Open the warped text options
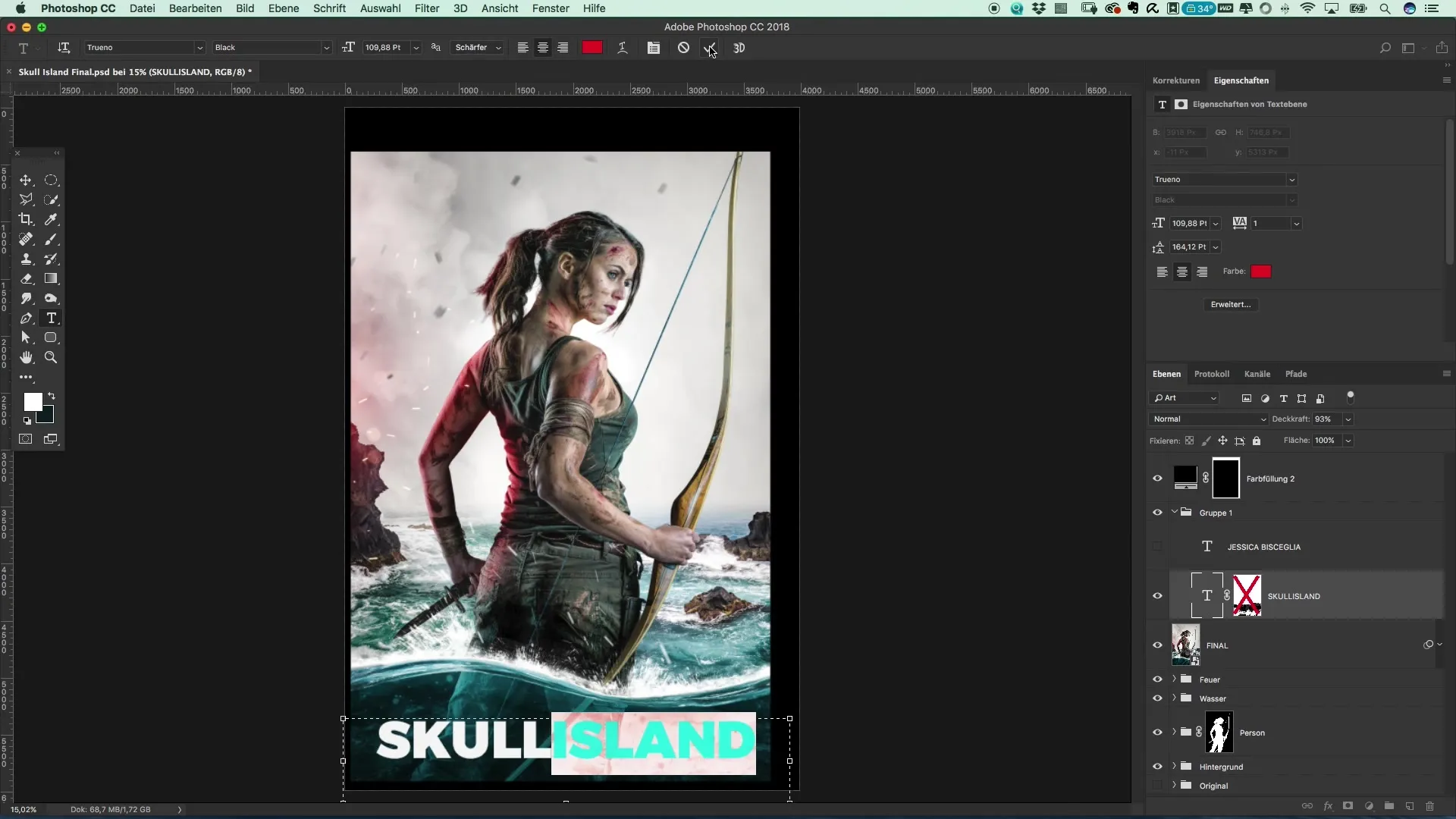The height and width of the screenshot is (819, 1456). click(622, 48)
